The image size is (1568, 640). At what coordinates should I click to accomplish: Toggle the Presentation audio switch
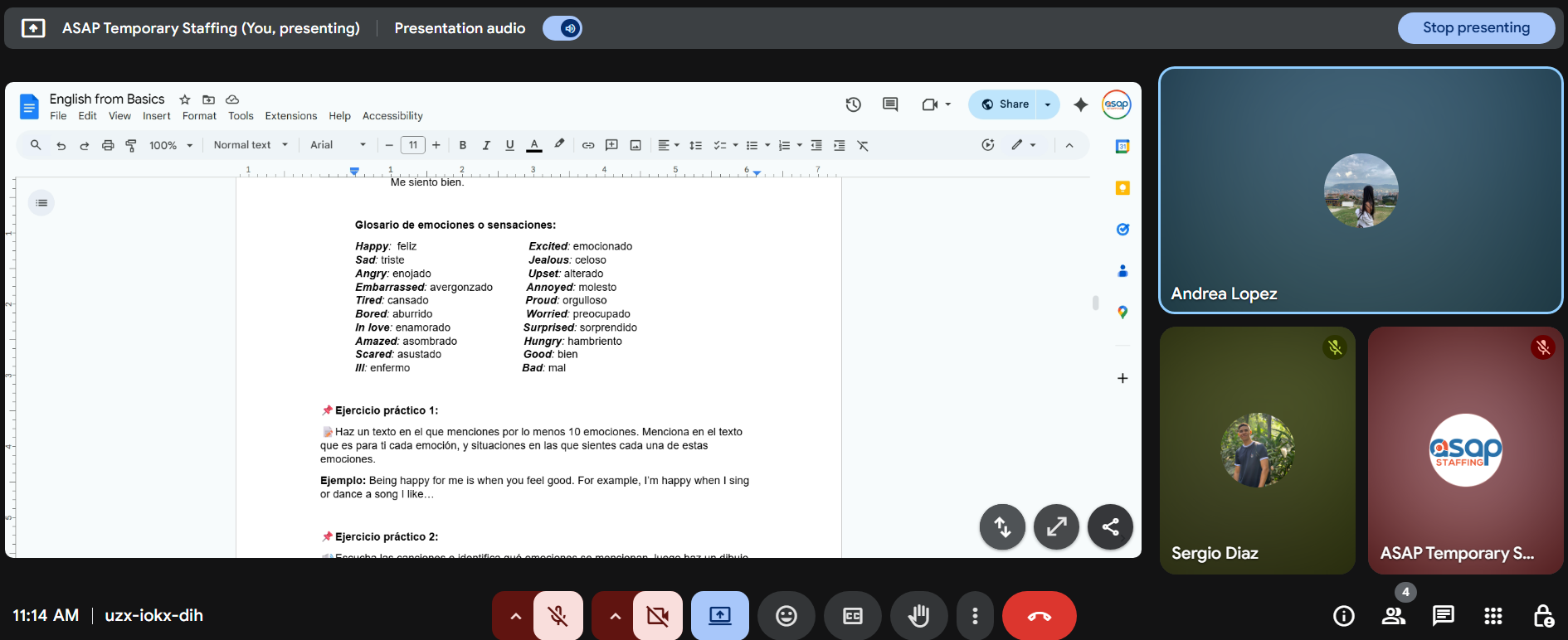point(562,28)
